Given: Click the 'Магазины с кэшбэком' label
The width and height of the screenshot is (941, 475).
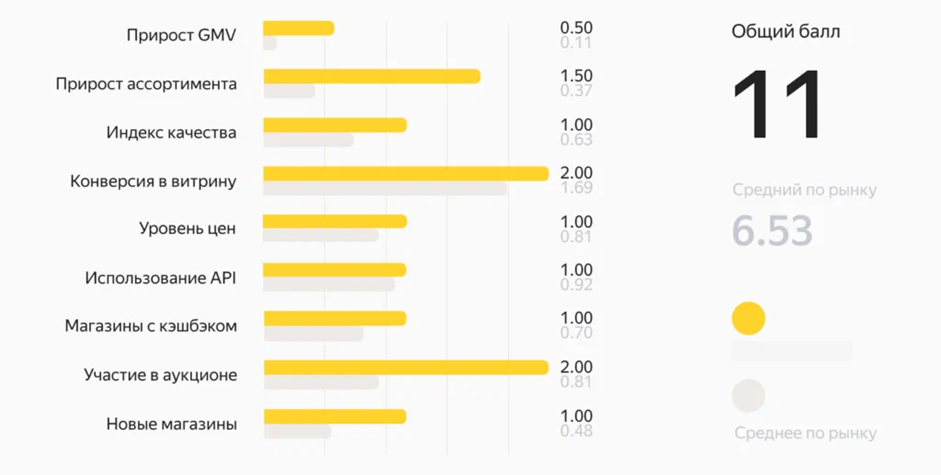Looking at the screenshot, I should pos(150,326).
